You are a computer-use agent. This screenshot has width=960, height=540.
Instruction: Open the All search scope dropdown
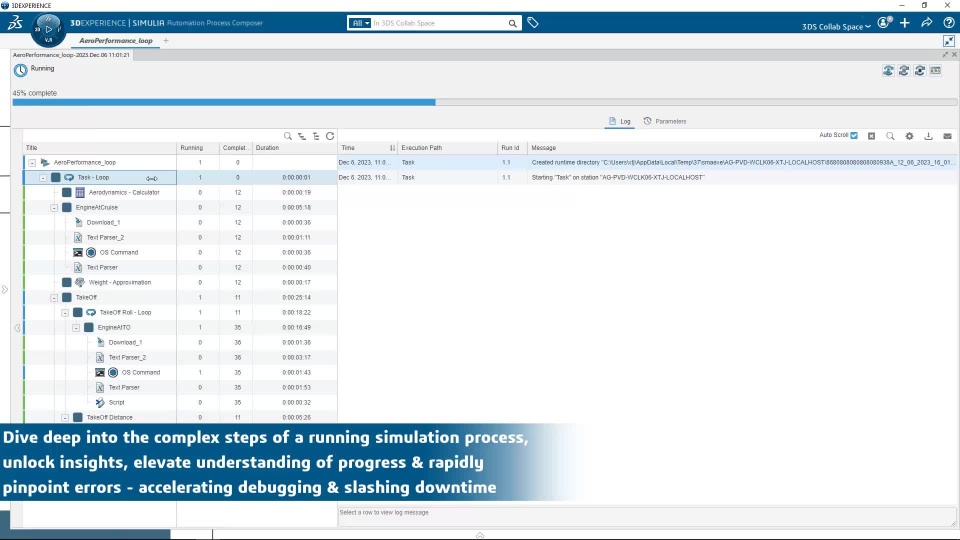[359, 23]
